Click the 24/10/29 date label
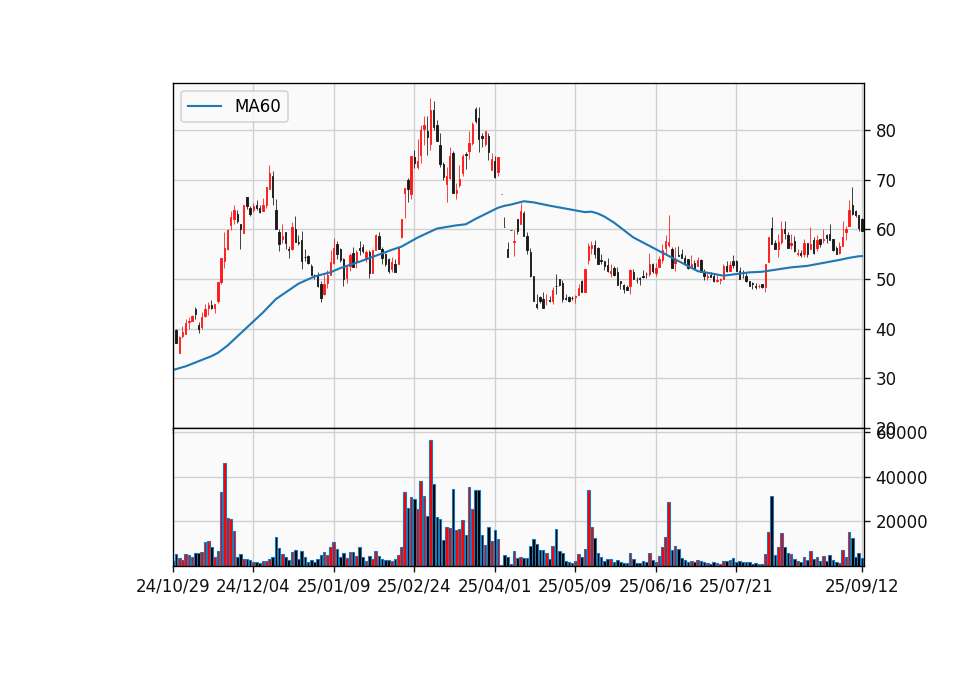Screen dimensions: 960x690 (173, 586)
